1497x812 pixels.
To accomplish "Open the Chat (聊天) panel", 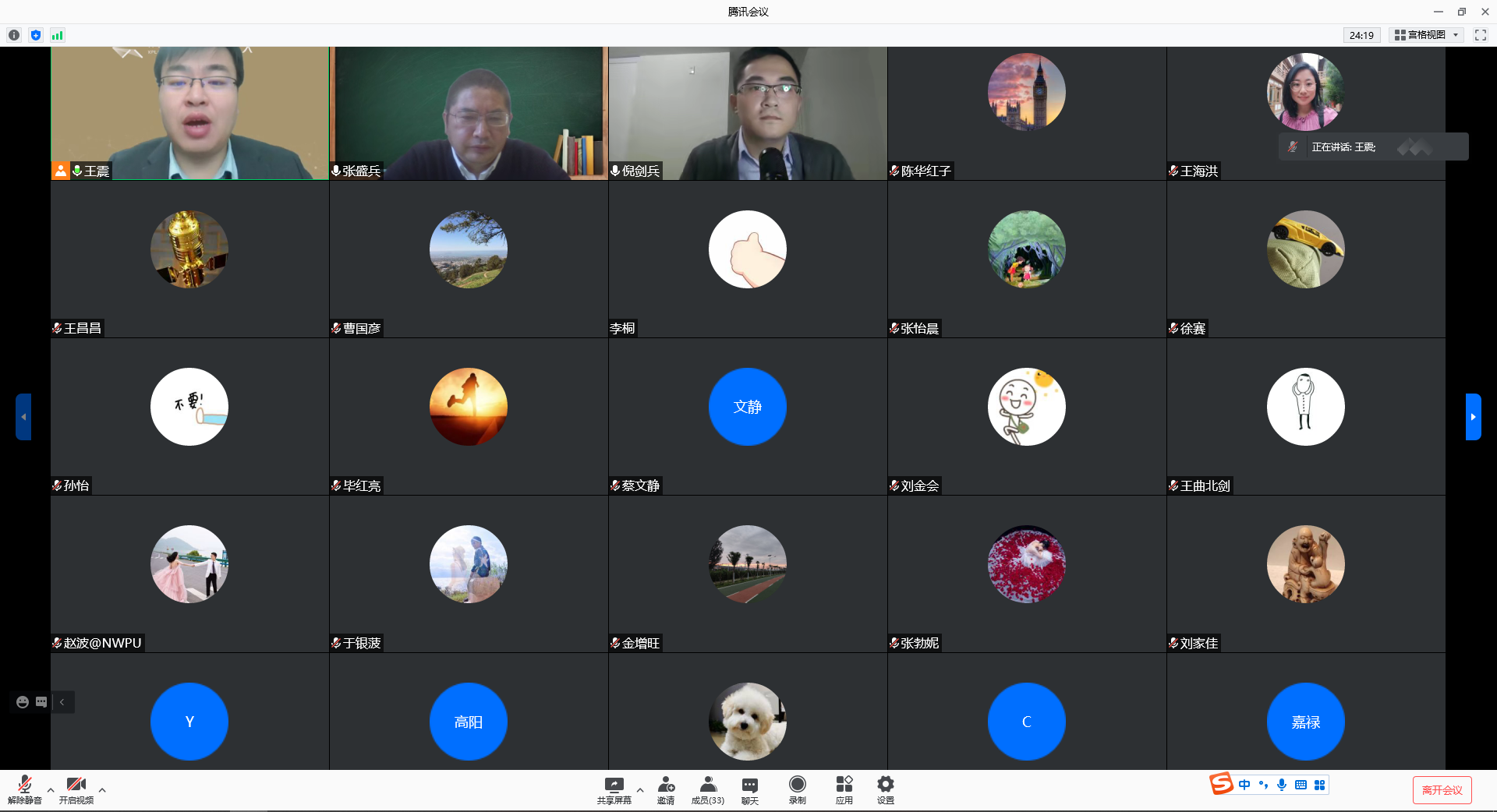I will [749, 789].
